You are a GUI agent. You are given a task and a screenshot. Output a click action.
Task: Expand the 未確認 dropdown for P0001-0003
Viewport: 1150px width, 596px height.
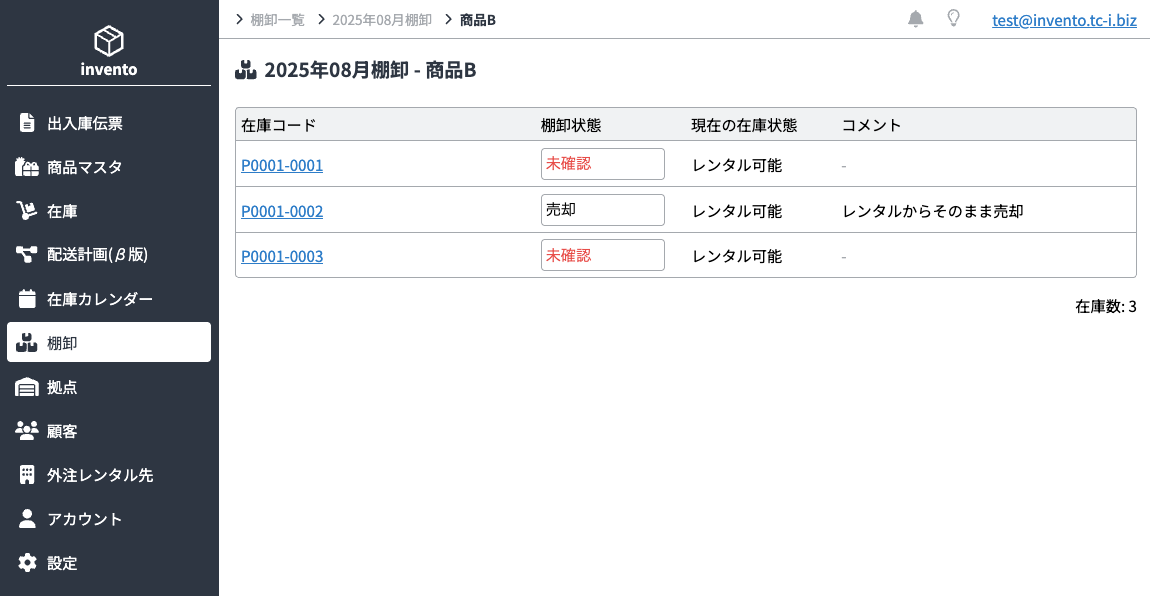[603, 255]
